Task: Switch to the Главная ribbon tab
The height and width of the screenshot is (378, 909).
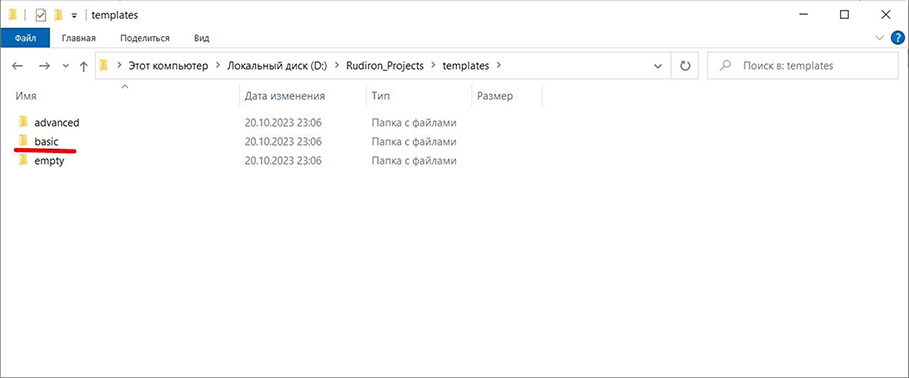Action: [79, 38]
